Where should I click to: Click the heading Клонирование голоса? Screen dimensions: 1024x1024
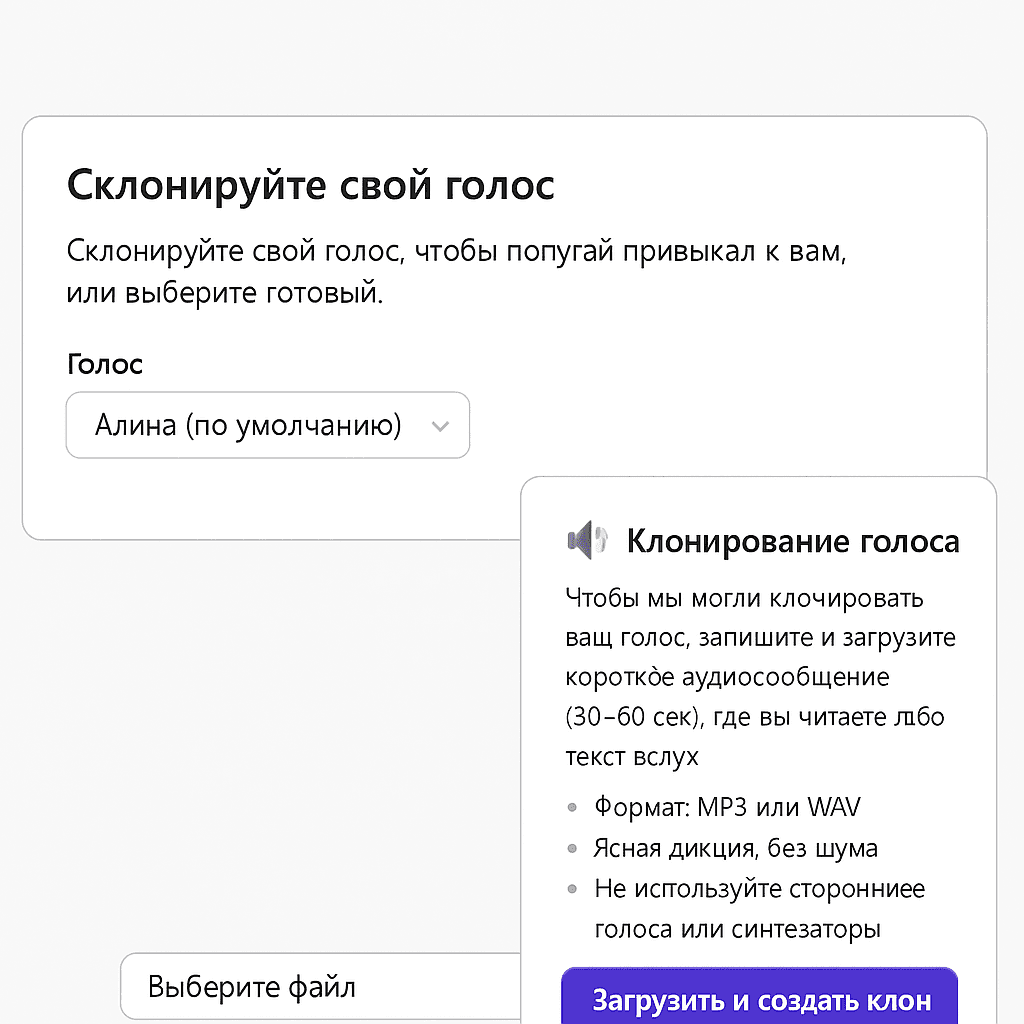pos(792,541)
